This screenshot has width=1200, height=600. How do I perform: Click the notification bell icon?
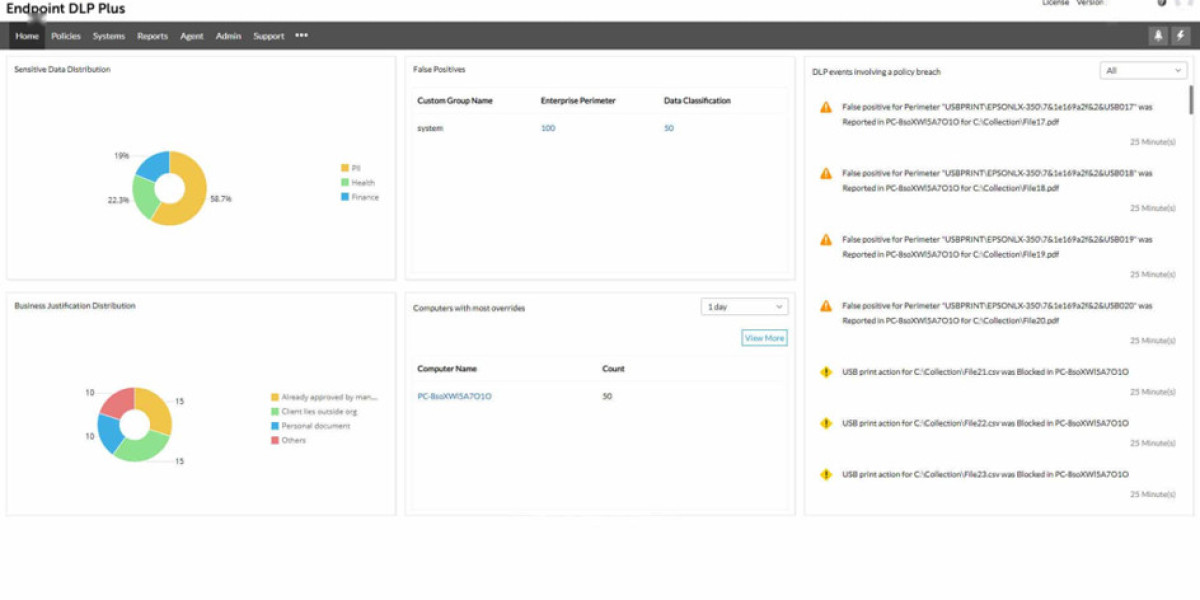tap(1159, 36)
